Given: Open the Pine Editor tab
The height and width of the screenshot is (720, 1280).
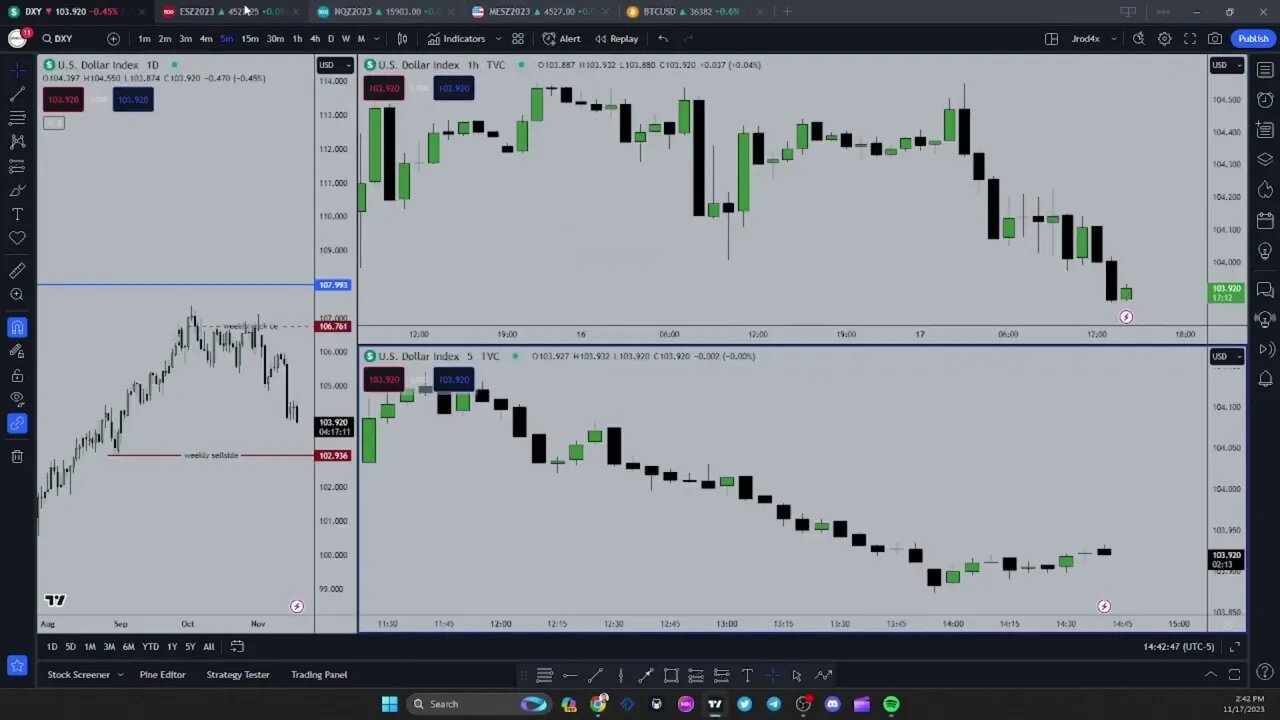Looking at the screenshot, I should coord(162,675).
